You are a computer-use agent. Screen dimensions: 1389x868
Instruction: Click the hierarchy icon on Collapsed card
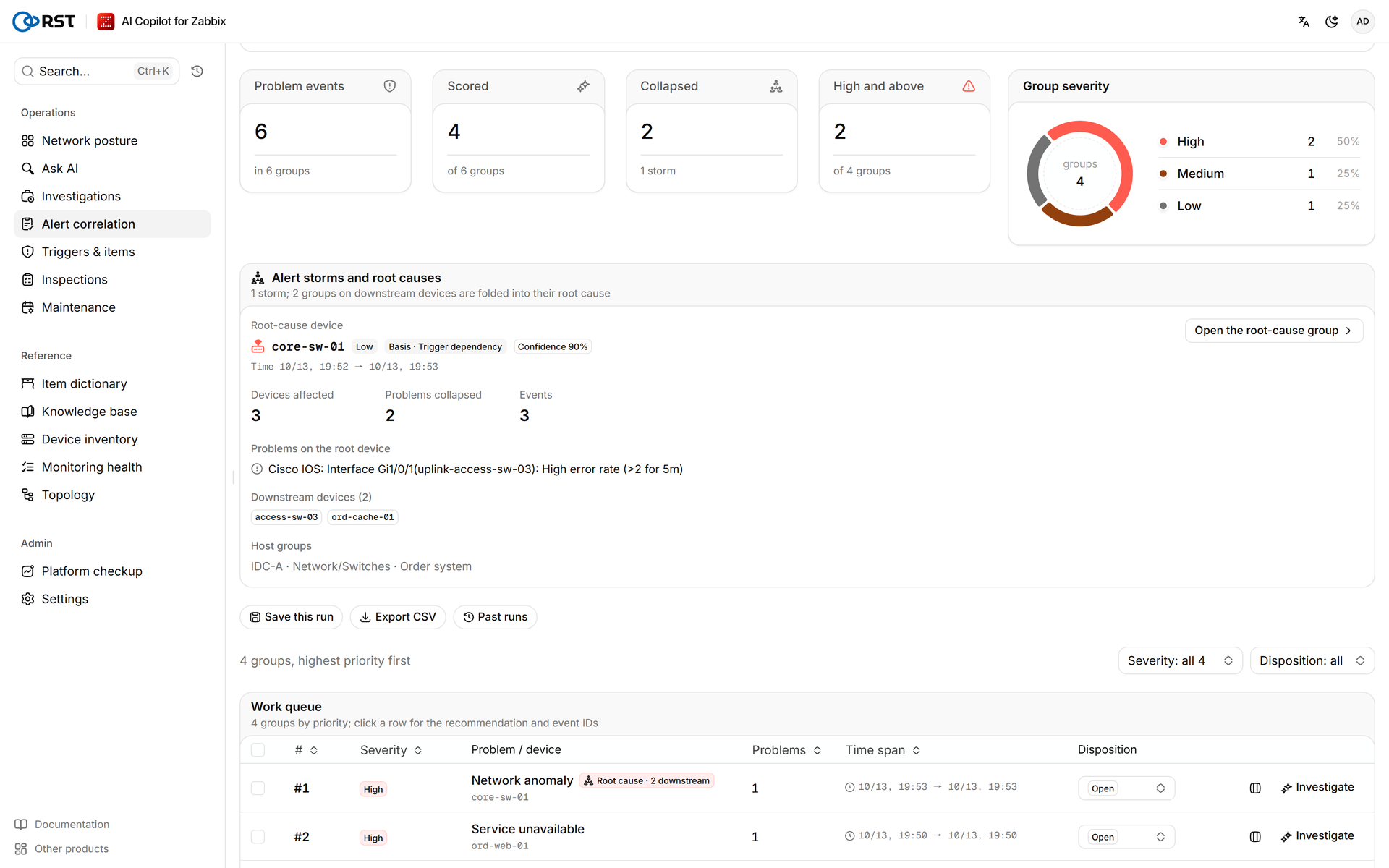coord(776,86)
